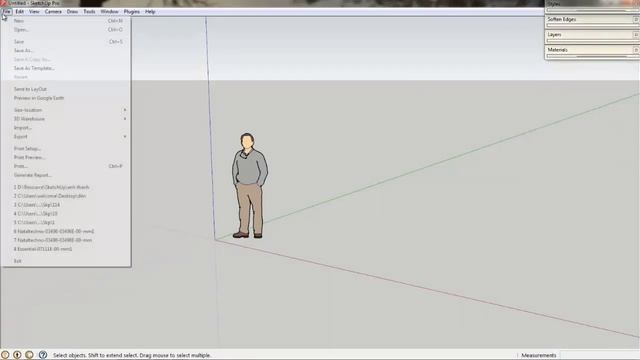The width and height of the screenshot is (640, 360).
Task: Choose Open... from the File menu
Action: pos(66,30)
